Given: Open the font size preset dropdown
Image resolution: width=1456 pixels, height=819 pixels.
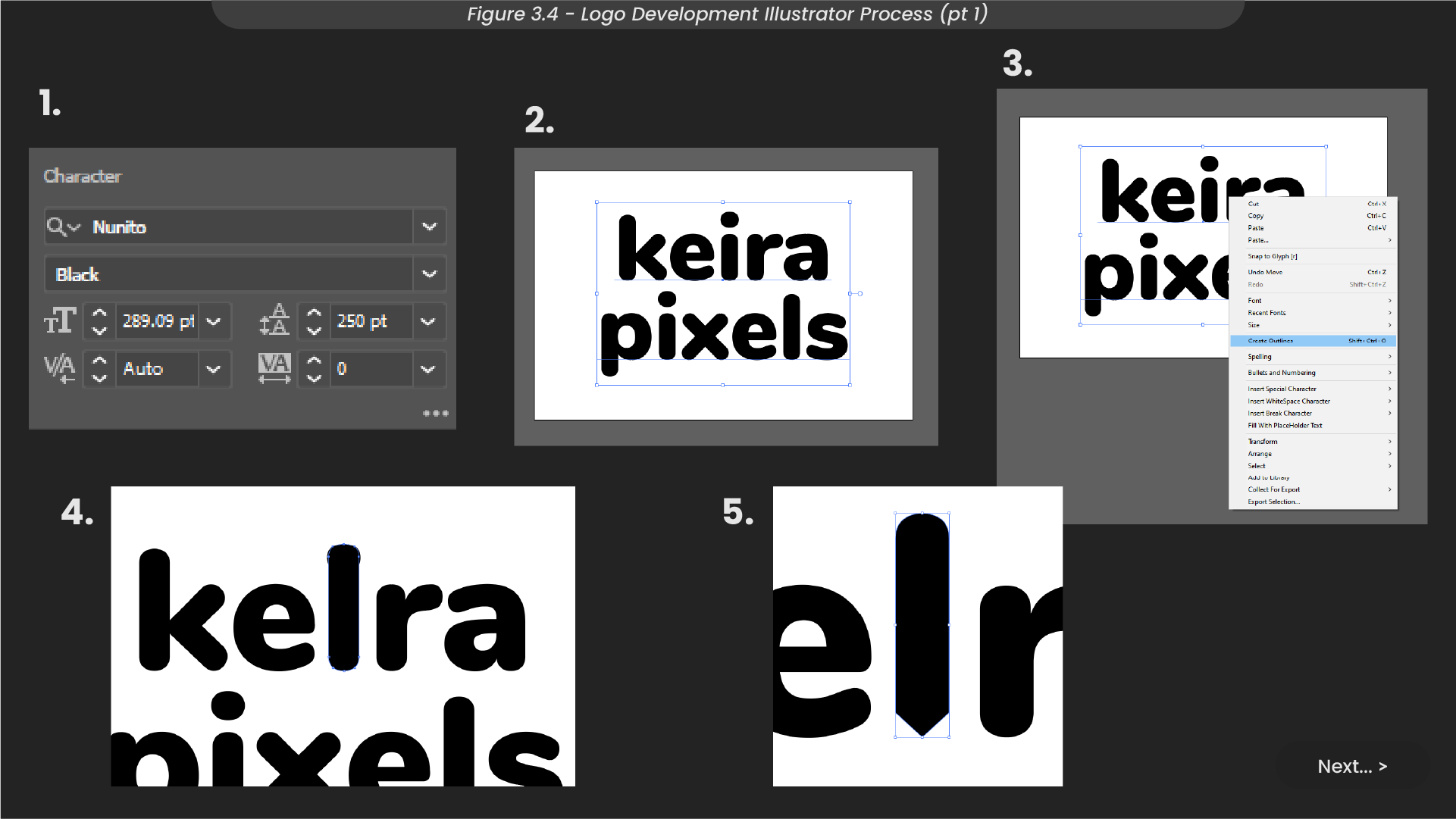Looking at the screenshot, I should (x=214, y=321).
